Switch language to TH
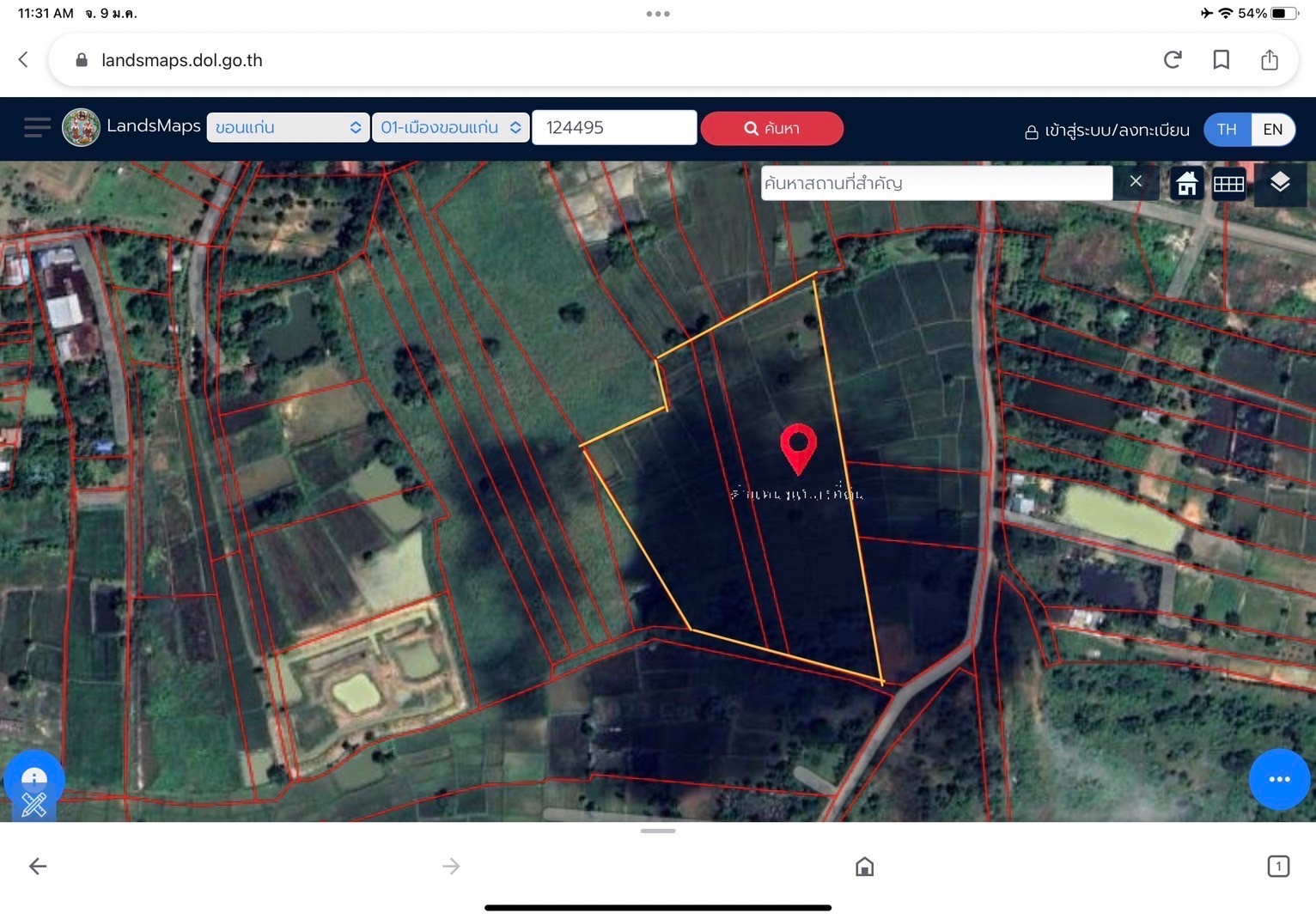Screen dimensions: 1316x919 (x=1227, y=129)
